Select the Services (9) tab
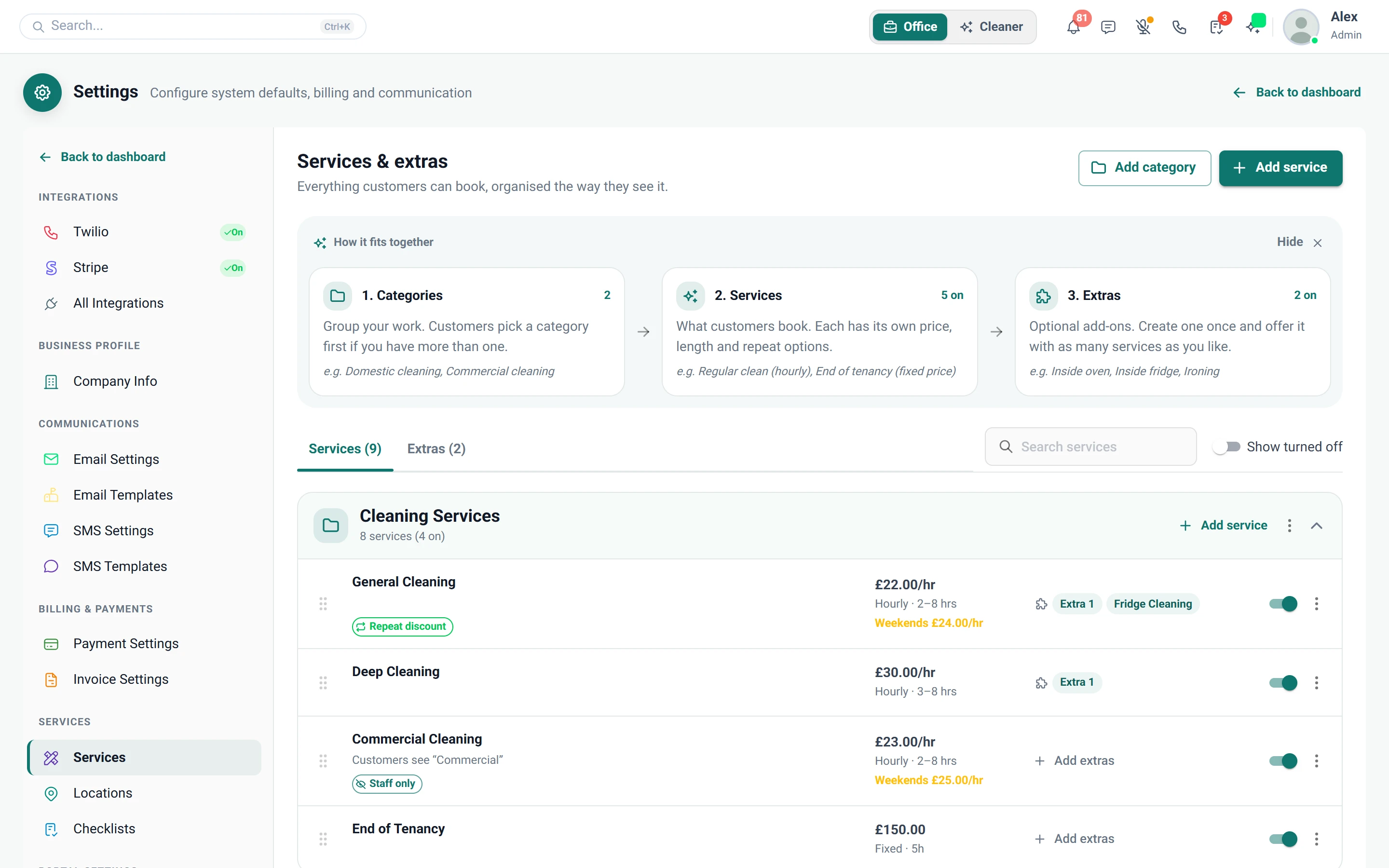 coord(345,449)
